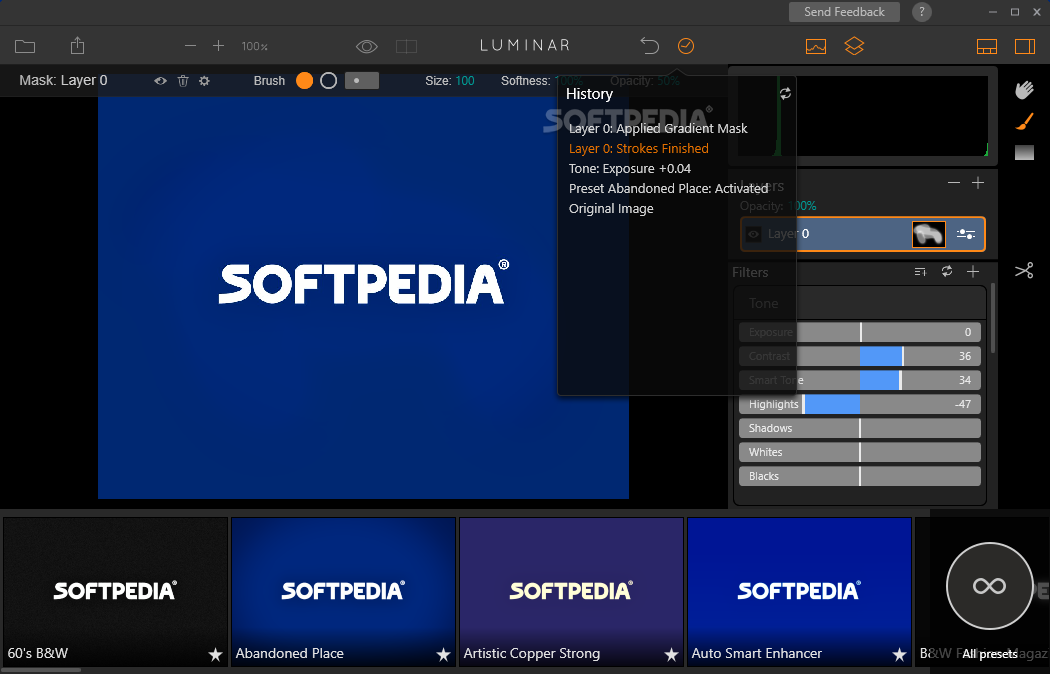Select the Hand move tool
Viewport: 1050px width, 674px height.
point(1024,90)
